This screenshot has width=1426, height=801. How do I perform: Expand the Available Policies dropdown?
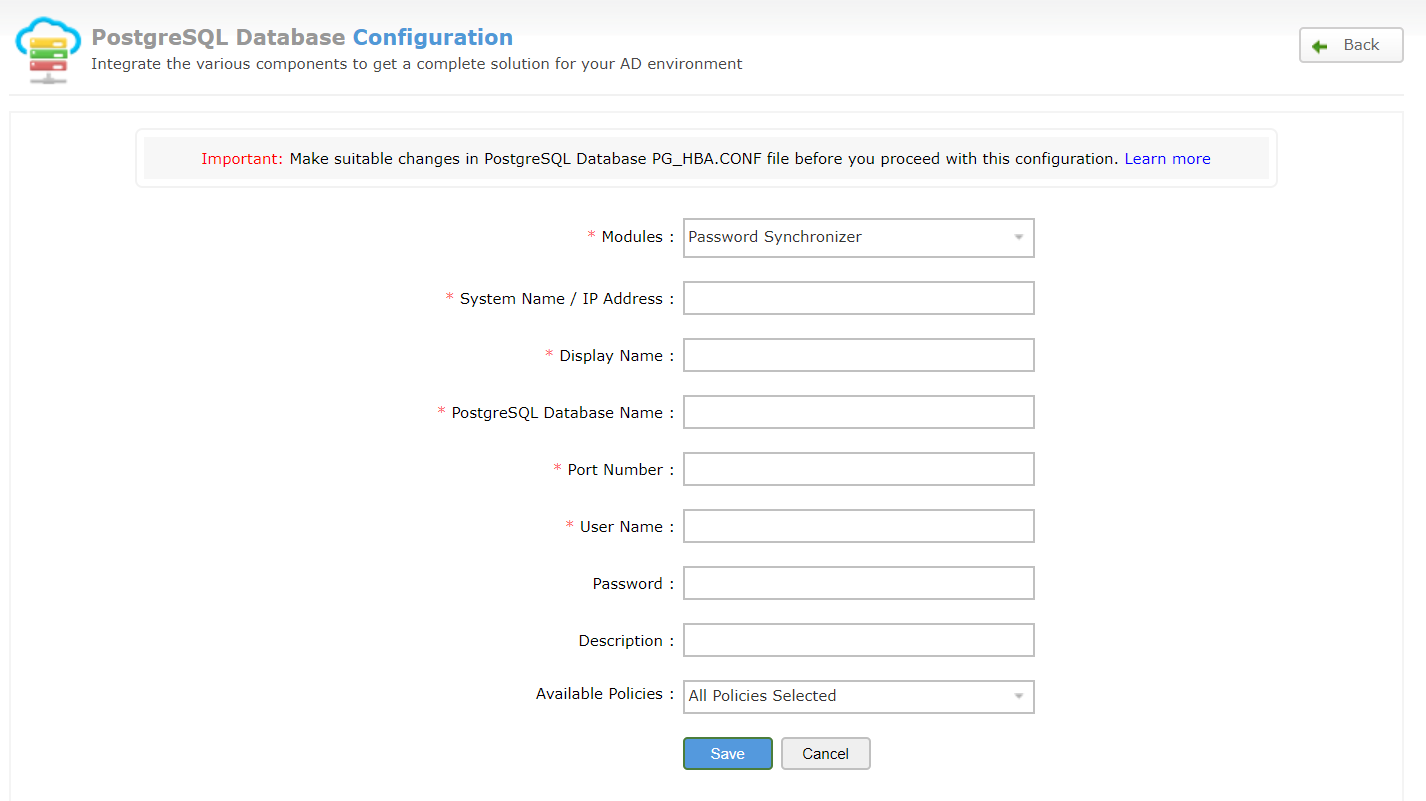coord(848,696)
